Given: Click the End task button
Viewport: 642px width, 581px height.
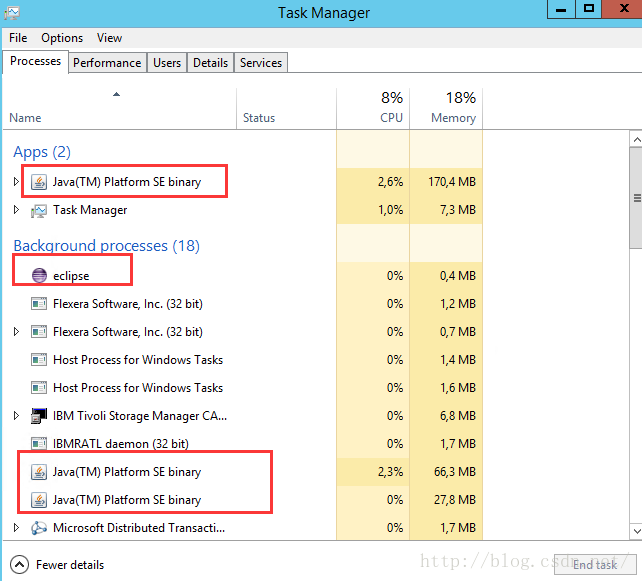Looking at the screenshot, I should coord(595,565).
